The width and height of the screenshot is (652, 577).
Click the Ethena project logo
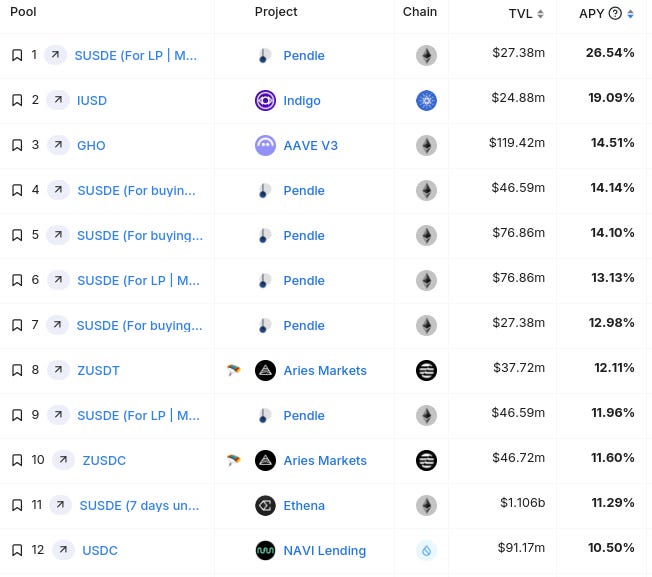point(265,505)
